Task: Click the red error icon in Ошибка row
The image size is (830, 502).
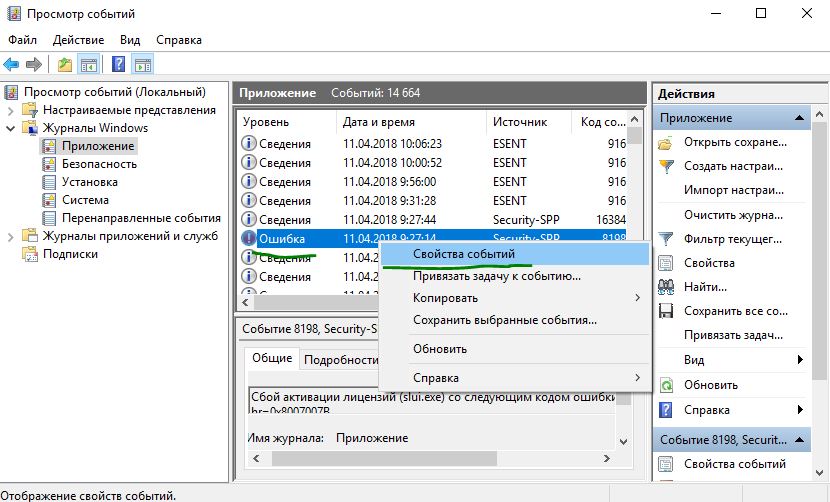Action: click(x=248, y=238)
